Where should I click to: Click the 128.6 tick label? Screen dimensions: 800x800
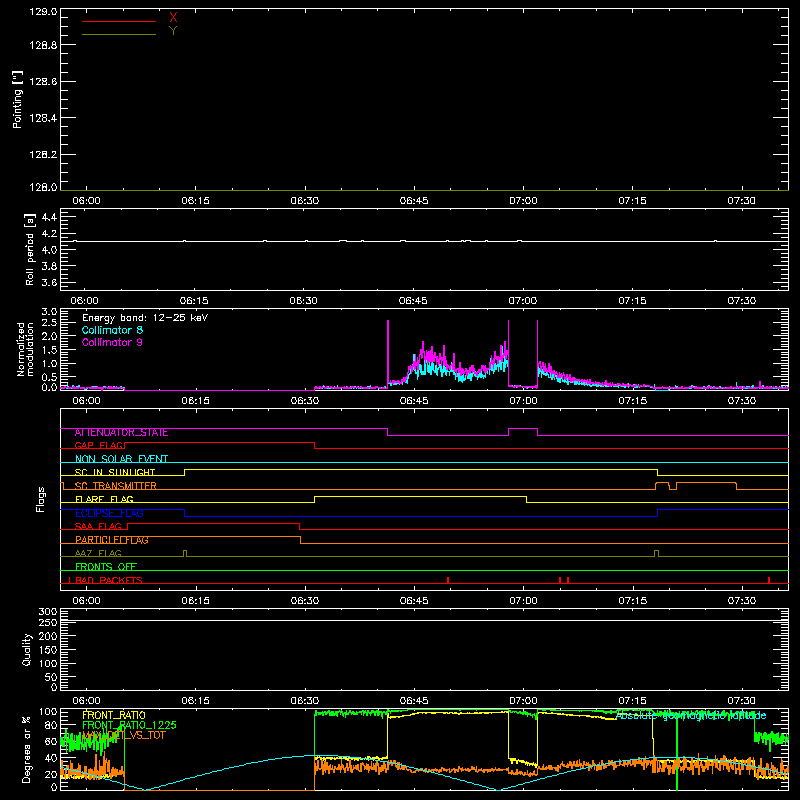click(43, 82)
